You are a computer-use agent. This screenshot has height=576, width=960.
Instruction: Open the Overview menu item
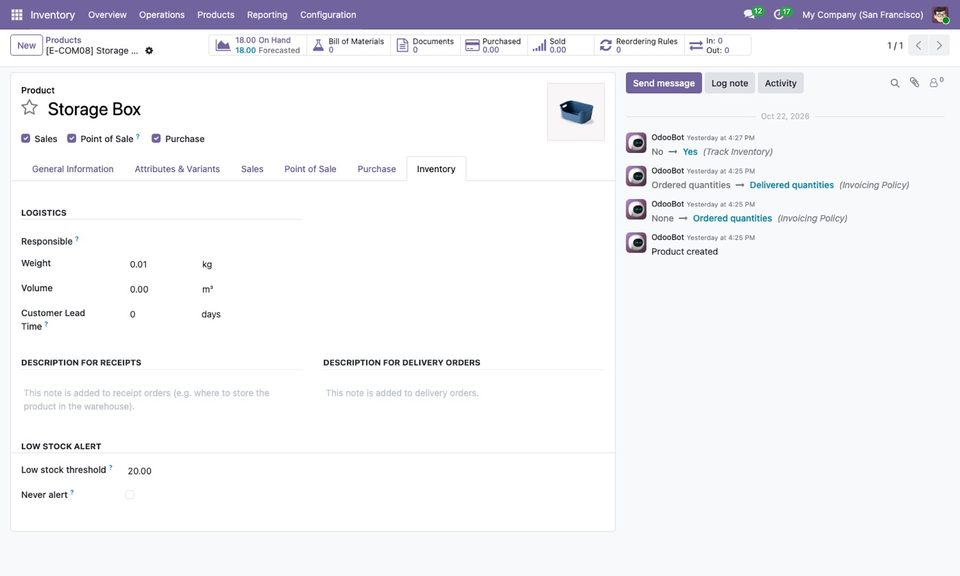(107, 15)
